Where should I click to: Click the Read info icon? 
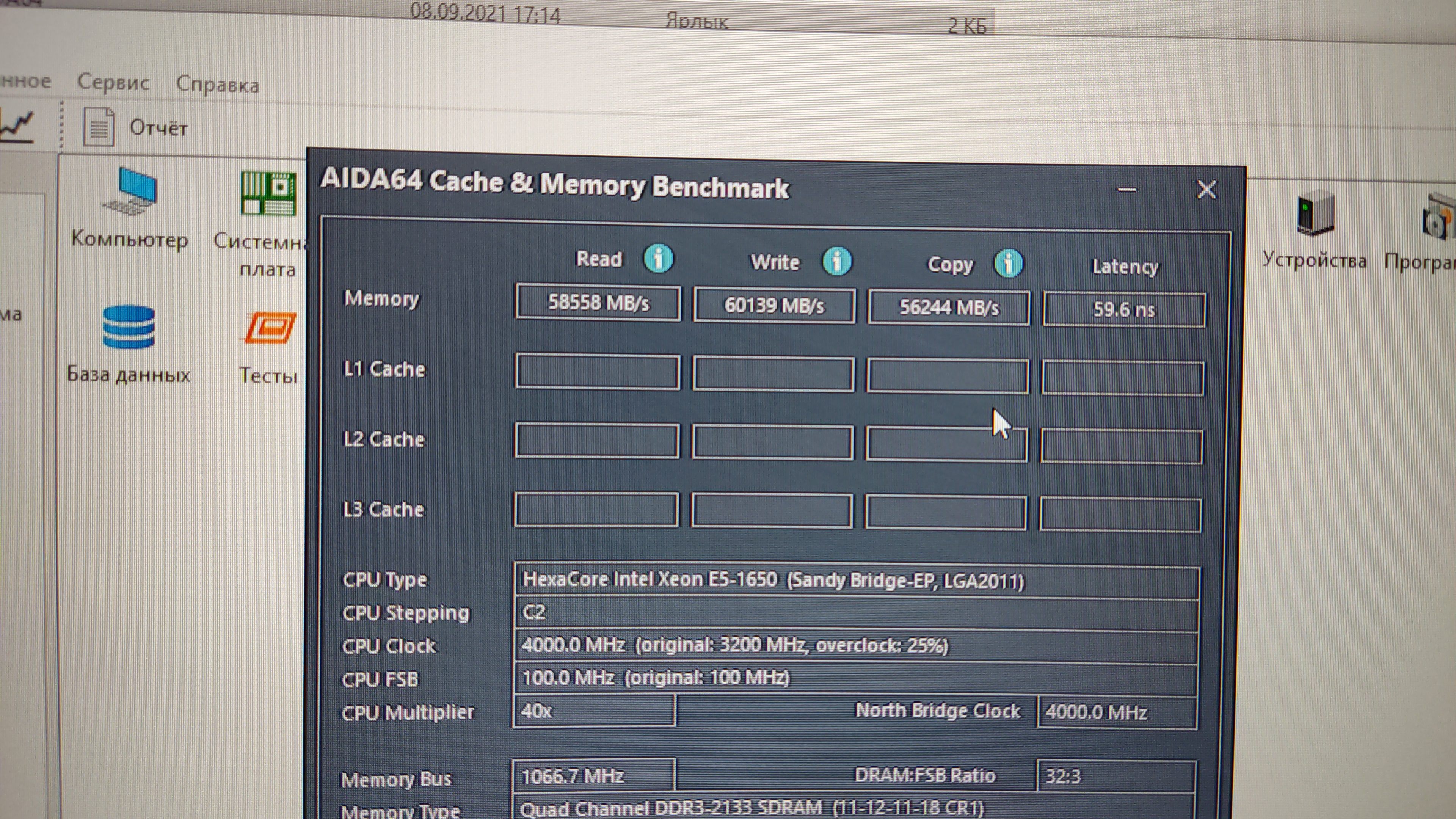tap(659, 259)
